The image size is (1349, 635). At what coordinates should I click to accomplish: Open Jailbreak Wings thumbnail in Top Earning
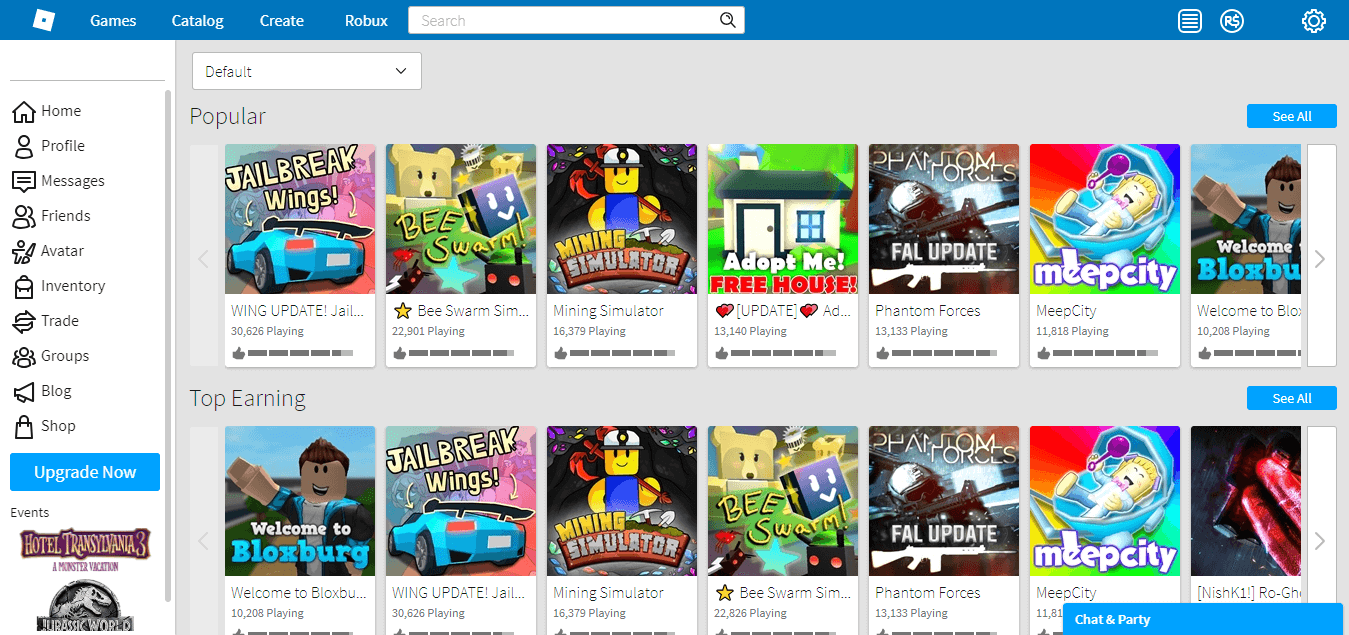(x=461, y=501)
